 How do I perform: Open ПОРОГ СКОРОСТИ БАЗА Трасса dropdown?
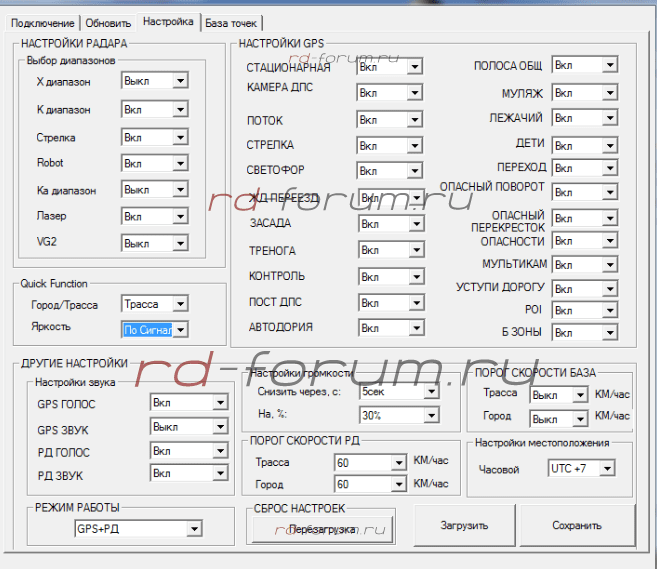(x=559, y=395)
